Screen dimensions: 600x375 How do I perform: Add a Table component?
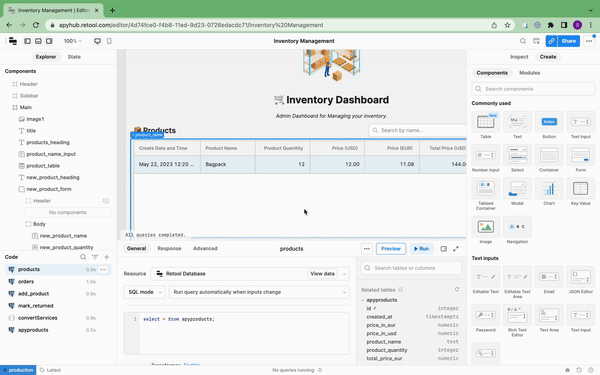tap(486, 125)
